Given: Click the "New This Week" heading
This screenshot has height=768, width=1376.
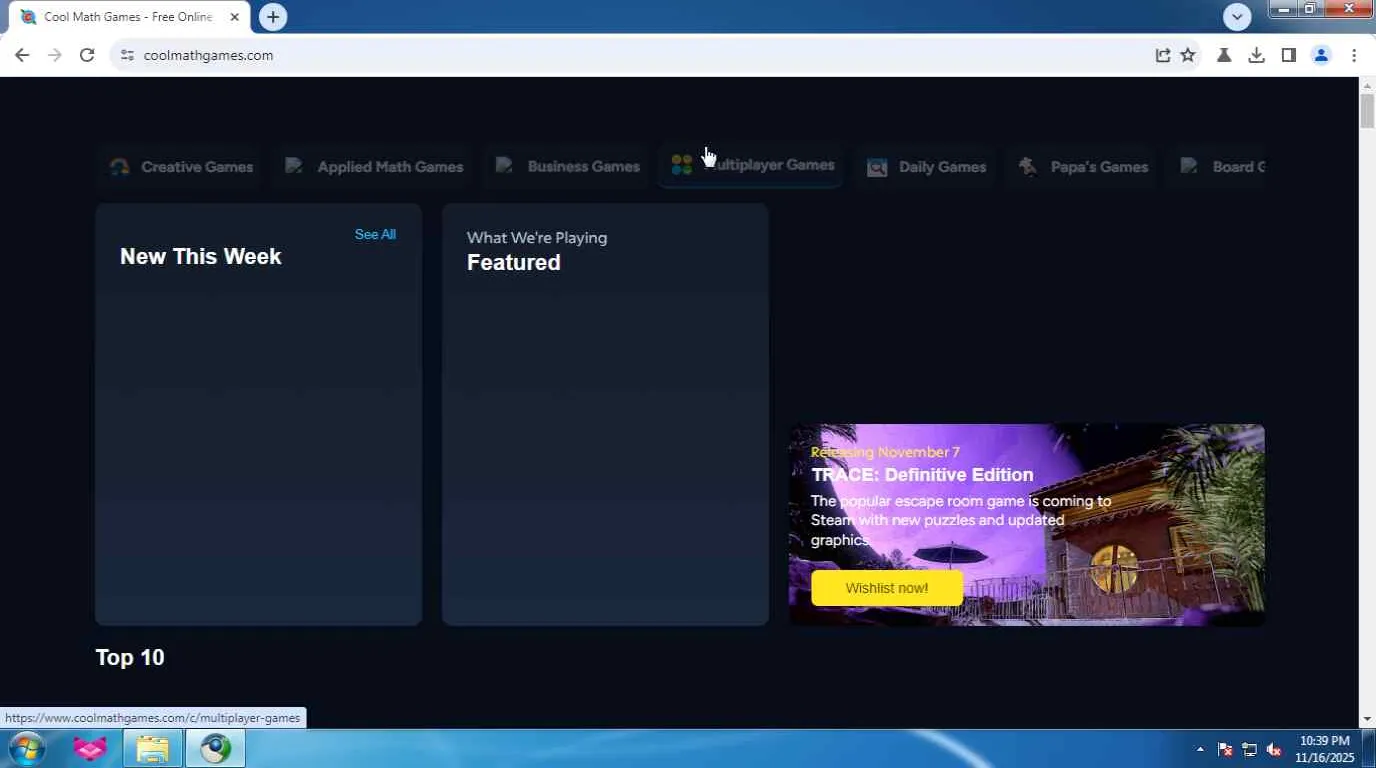Looking at the screenshot, I should (201, 256).
